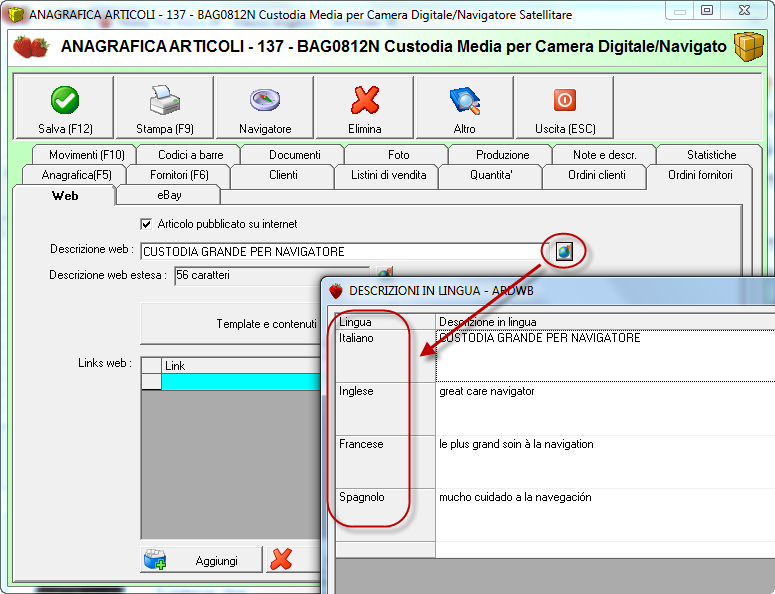Click the globe icon beside Descrizione web estesa
Viewport: 775px width, 594px height.
click(x=385, y=272)
